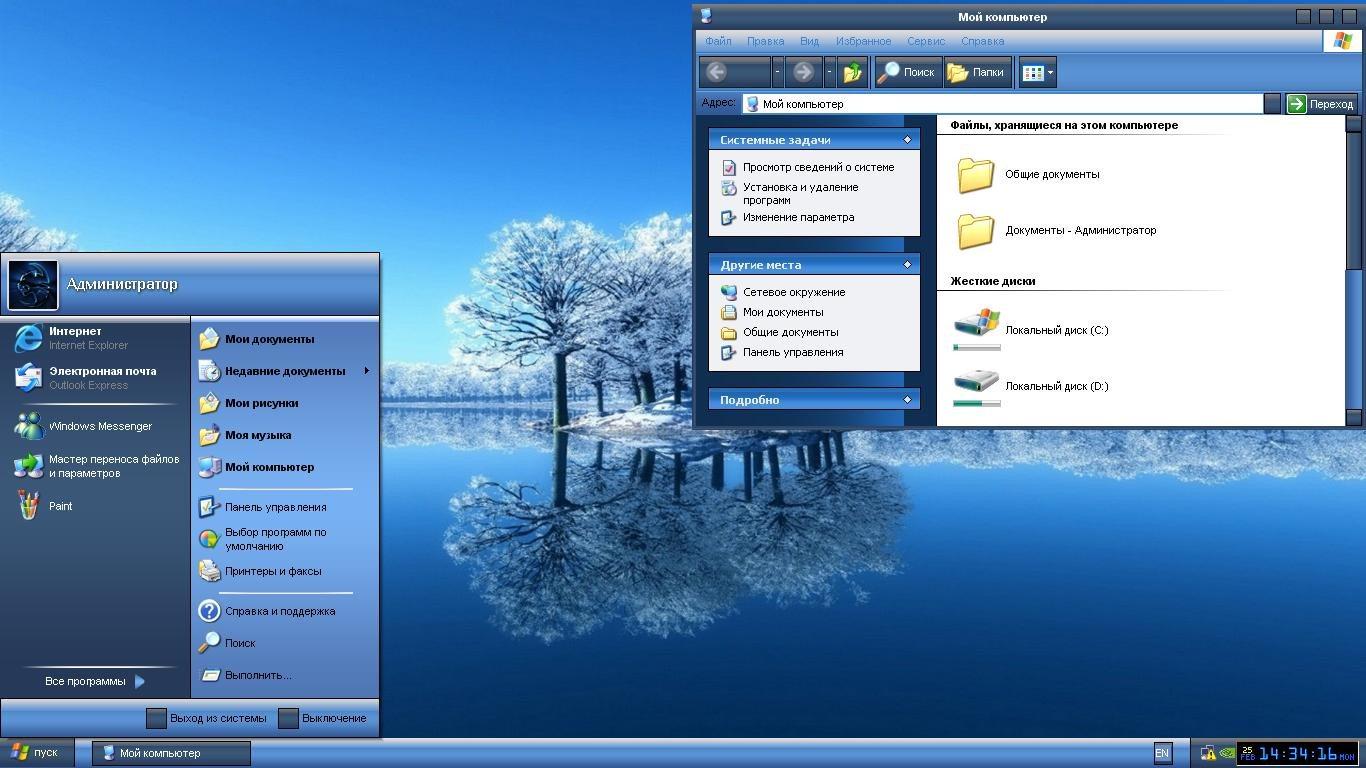This screenshot has width=1366, height=768.
Task: Launch Internet Explorer from Start menu
Action: tap(75, 338)
